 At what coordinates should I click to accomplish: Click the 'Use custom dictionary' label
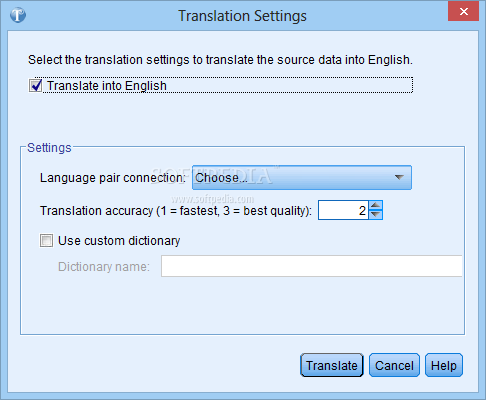coord(119,241)
